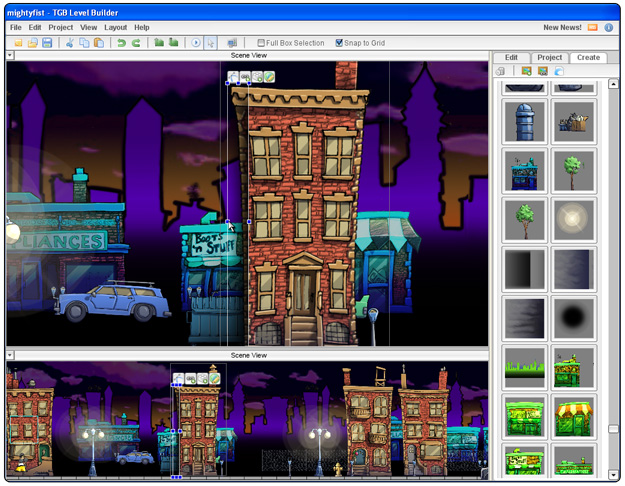Screen dimensions: 625x486
Task: Click green globe gizmo icon in top scene view
Action: coord(269,77)
